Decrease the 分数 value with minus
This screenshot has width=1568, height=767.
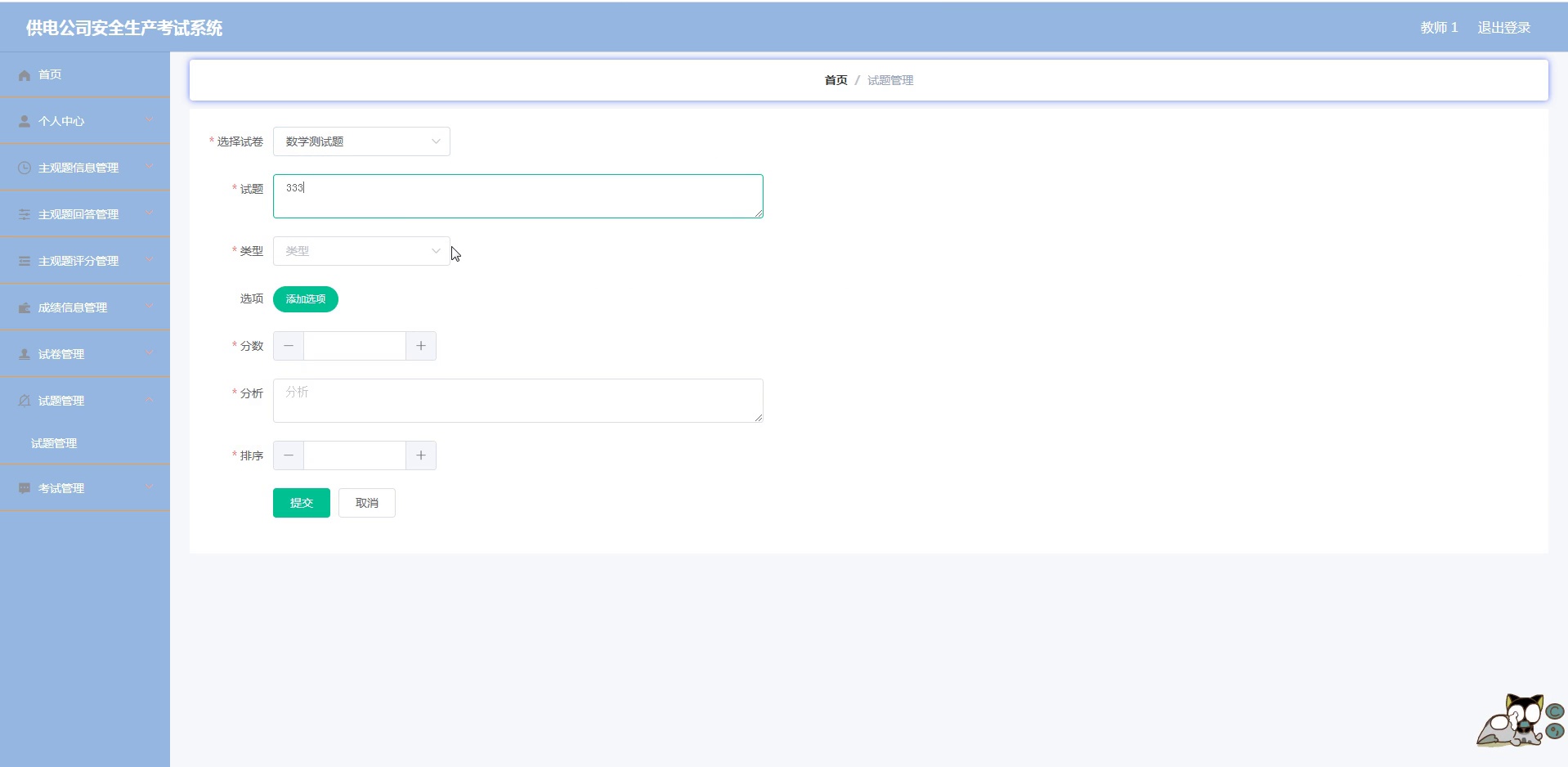click(x=289, y=346)
